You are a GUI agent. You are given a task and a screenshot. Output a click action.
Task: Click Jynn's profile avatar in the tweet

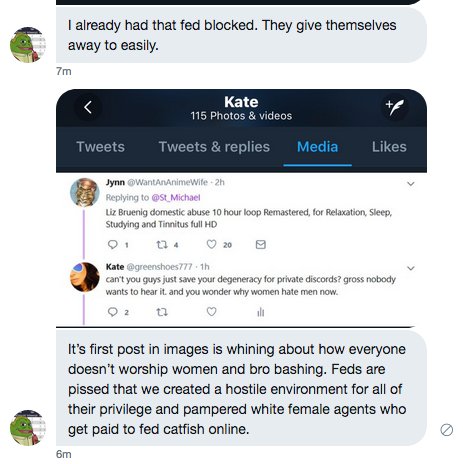(x=85, y=192)
